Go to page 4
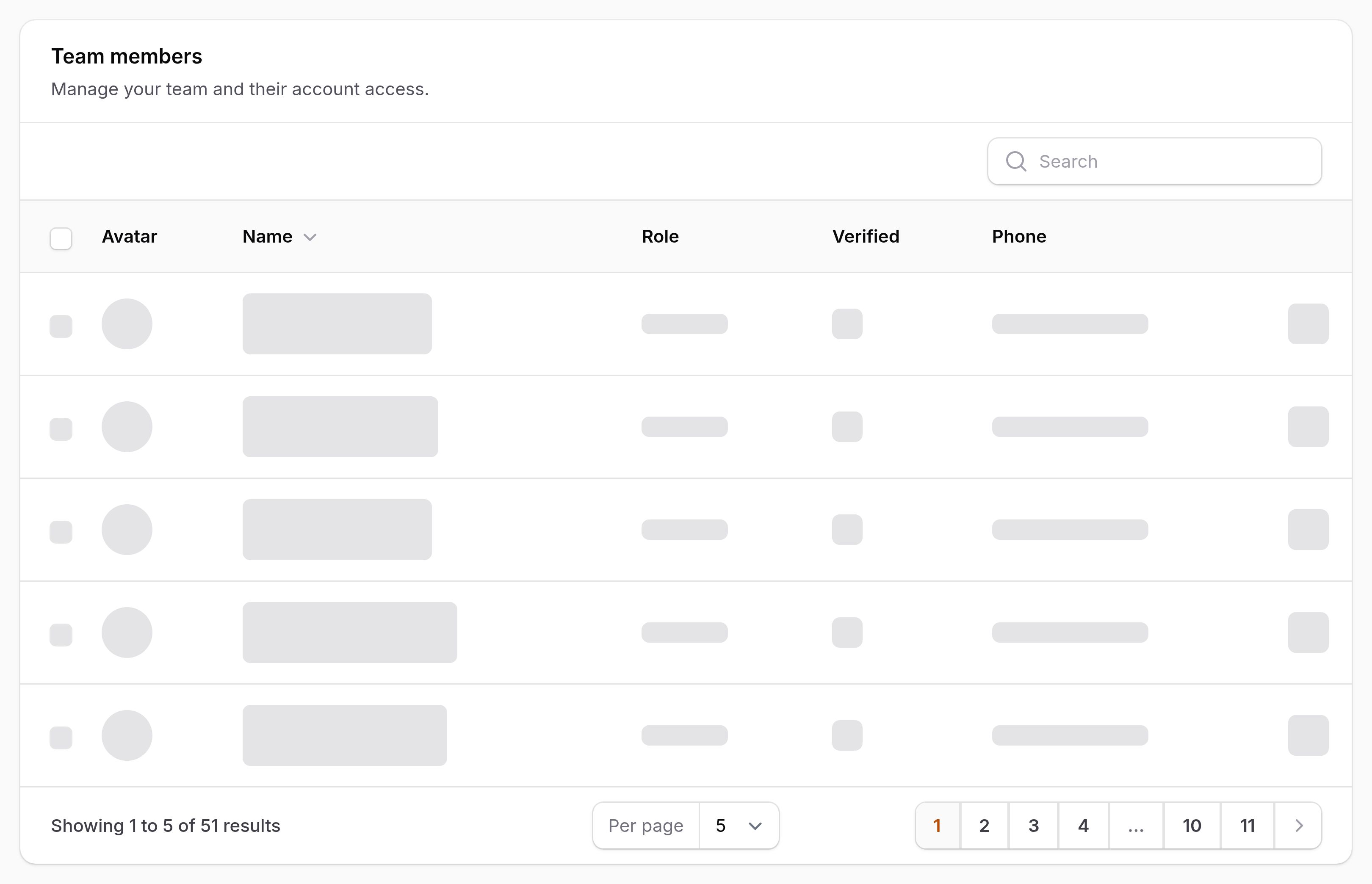The image size is (1372, 884). (x=1083, y=826)
